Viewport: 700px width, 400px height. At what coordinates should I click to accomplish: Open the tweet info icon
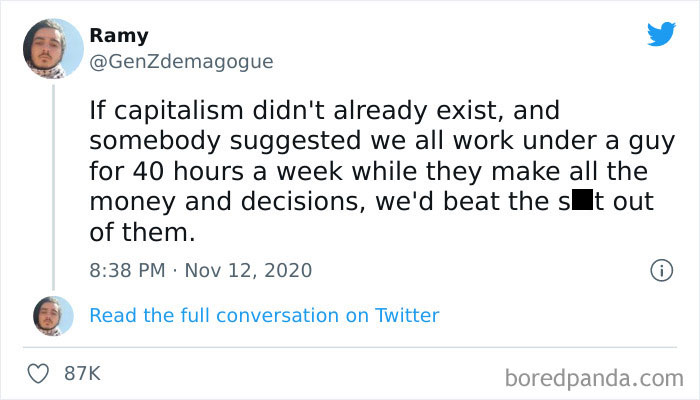coord(660,270)
